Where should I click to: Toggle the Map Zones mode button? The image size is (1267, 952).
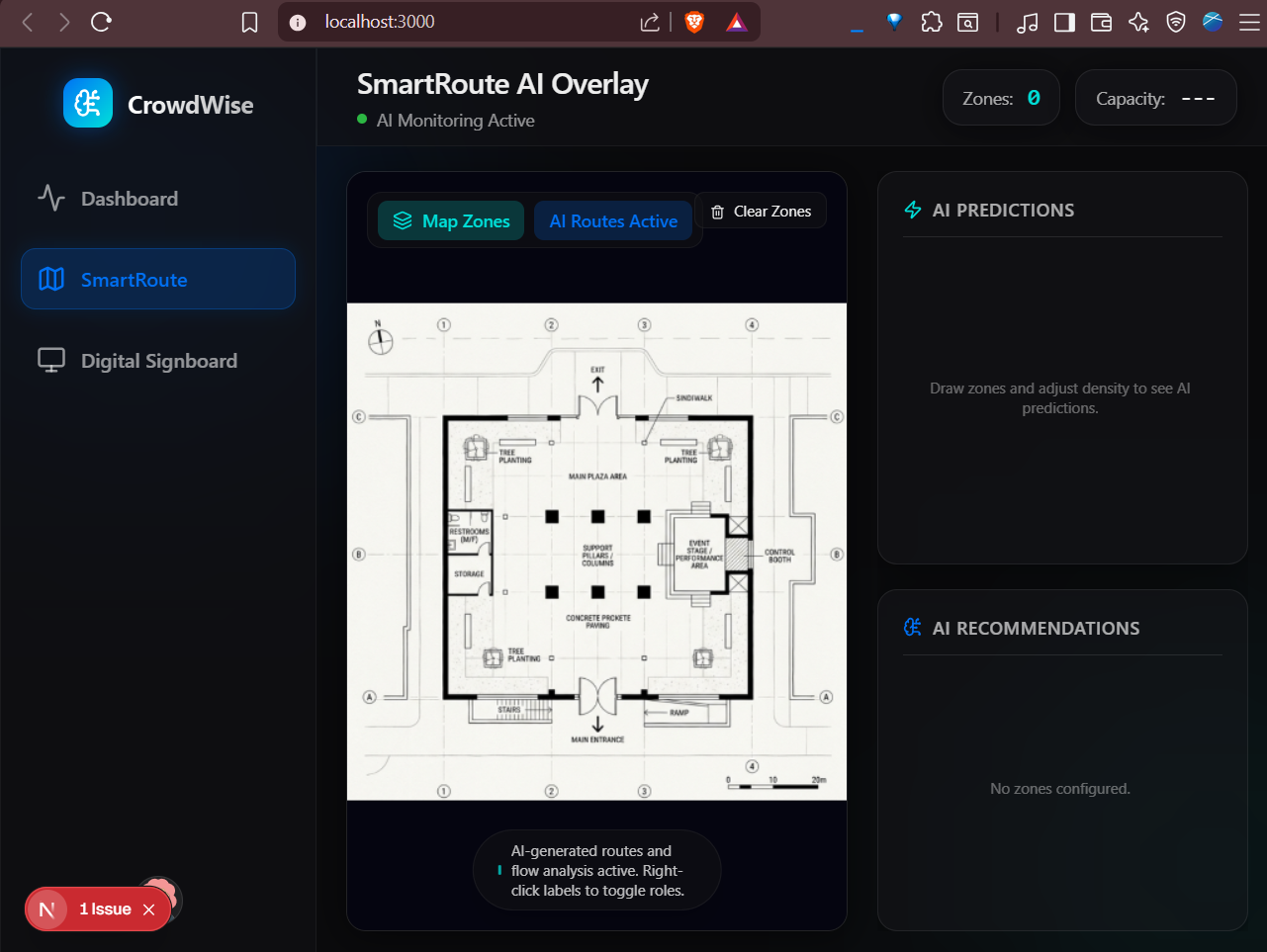click(451, 221)
